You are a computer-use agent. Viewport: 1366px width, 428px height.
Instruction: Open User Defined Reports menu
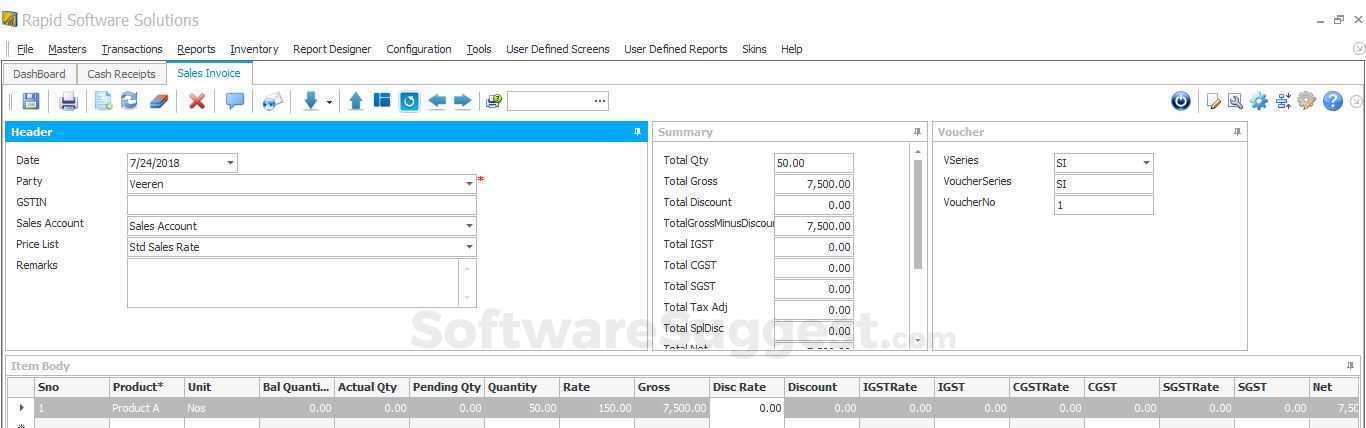tap(676, 49)
